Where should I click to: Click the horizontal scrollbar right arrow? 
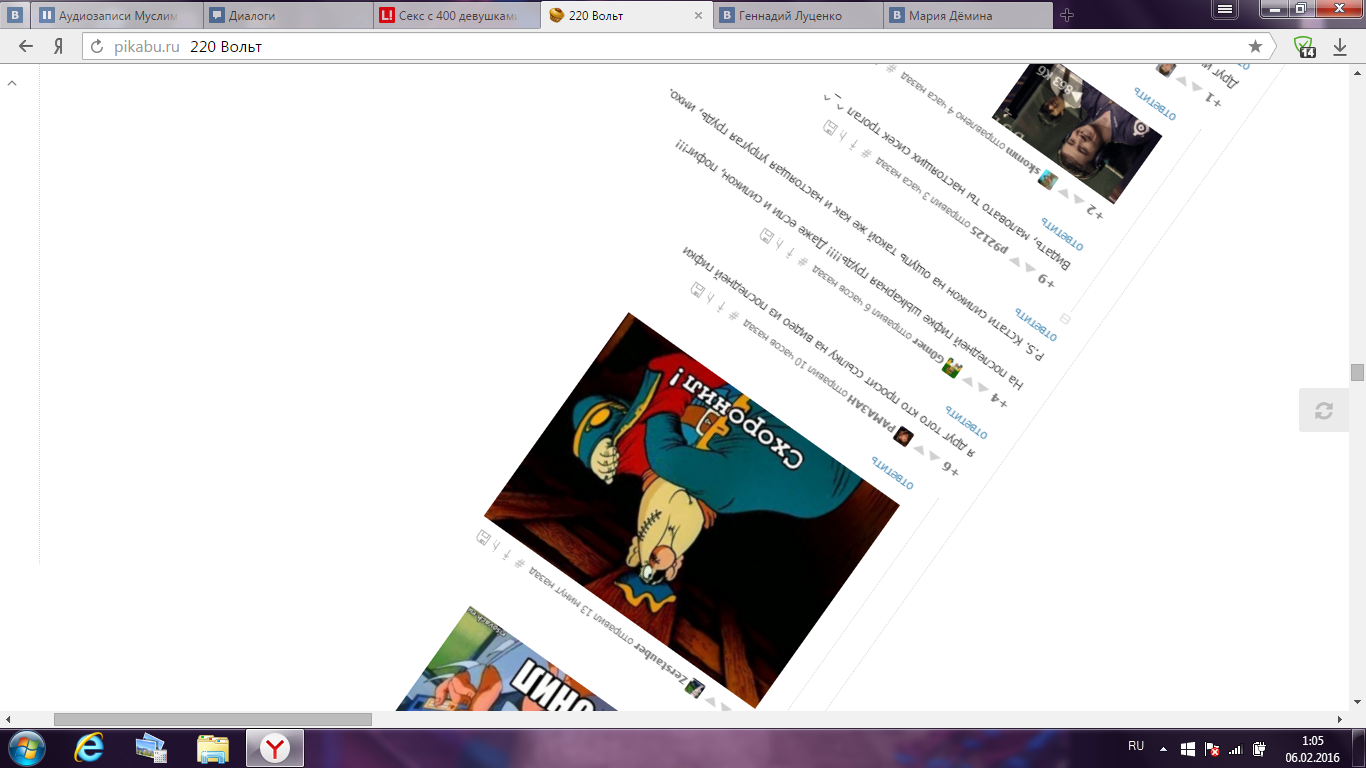pyautogui.click(x=1341, y=719)
